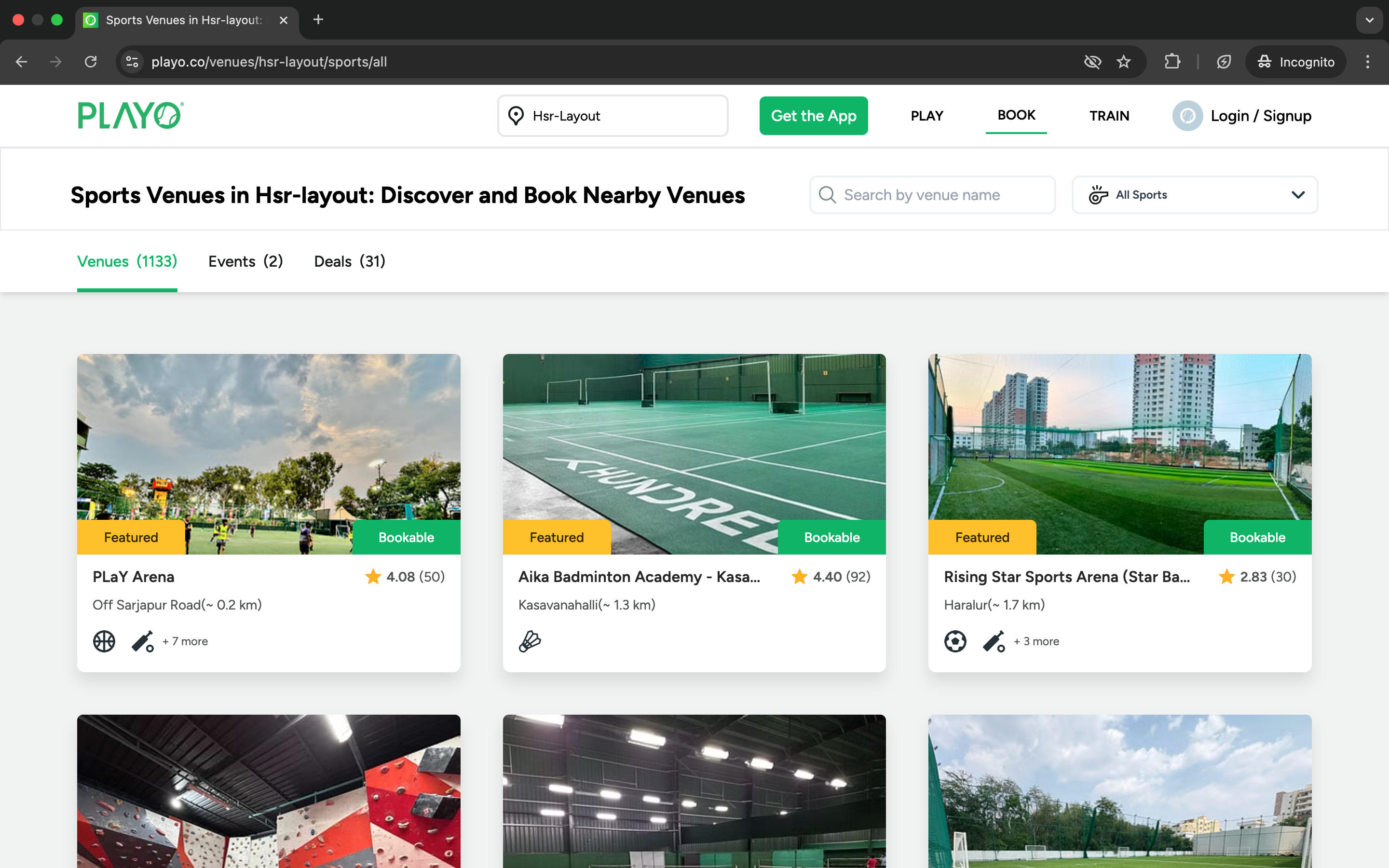Click the Playo logo

click(131, 115)
